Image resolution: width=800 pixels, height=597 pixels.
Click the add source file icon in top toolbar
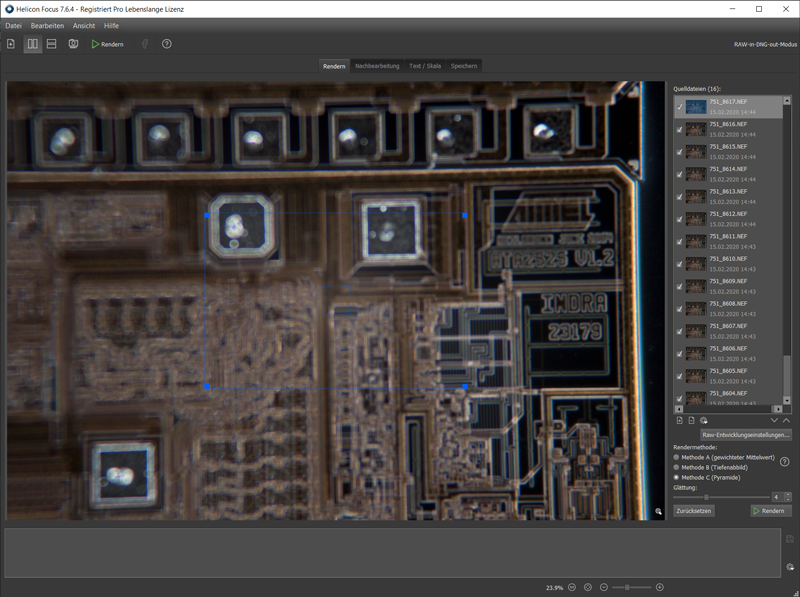point(11,44)
